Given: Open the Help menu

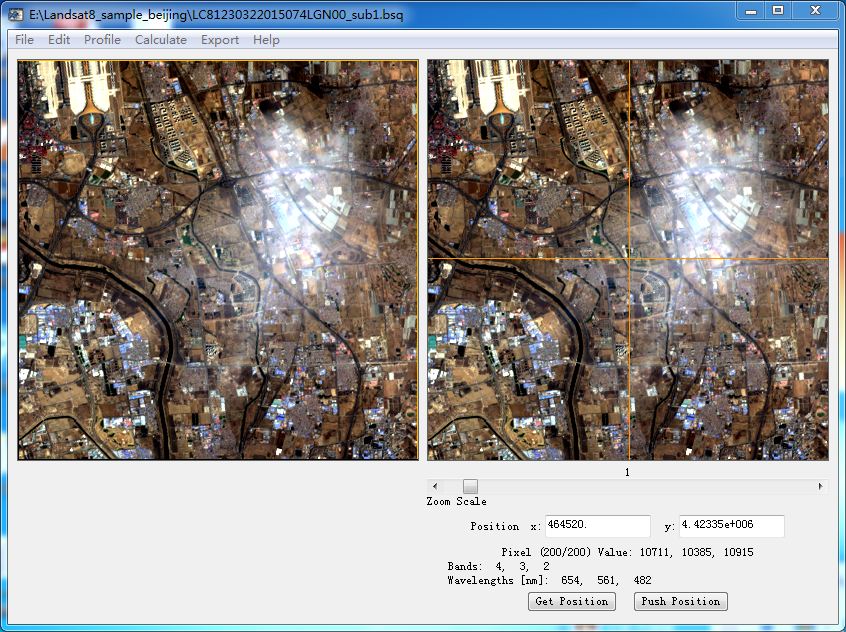Looking at the screenshot, I should coord(266,40).
